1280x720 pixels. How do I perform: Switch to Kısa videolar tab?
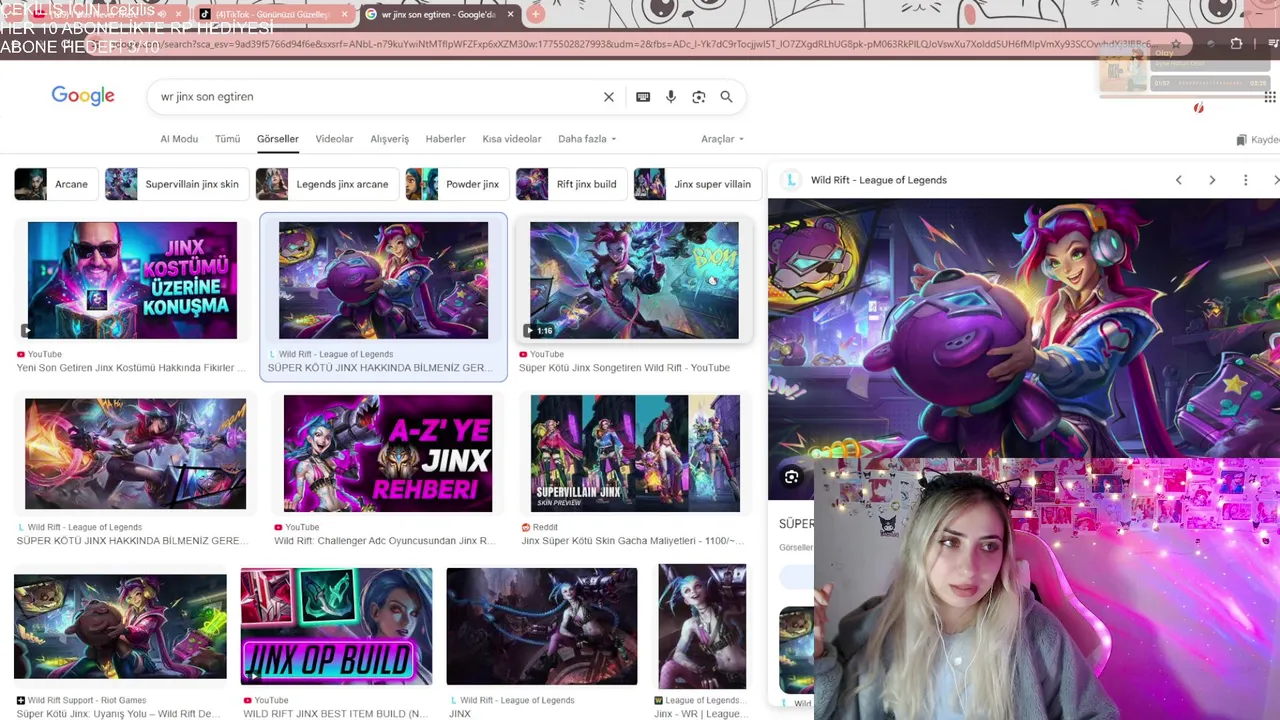tap(511, 139)
